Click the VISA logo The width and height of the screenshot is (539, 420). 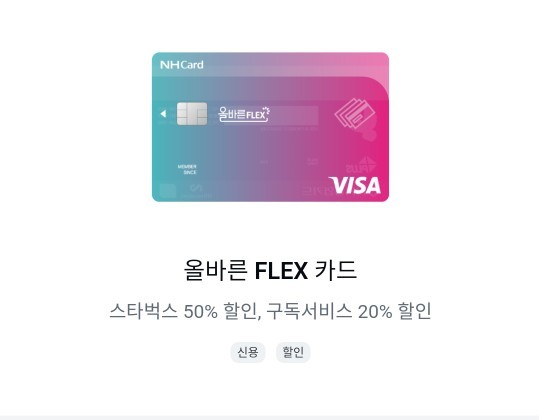pos(354,186)
